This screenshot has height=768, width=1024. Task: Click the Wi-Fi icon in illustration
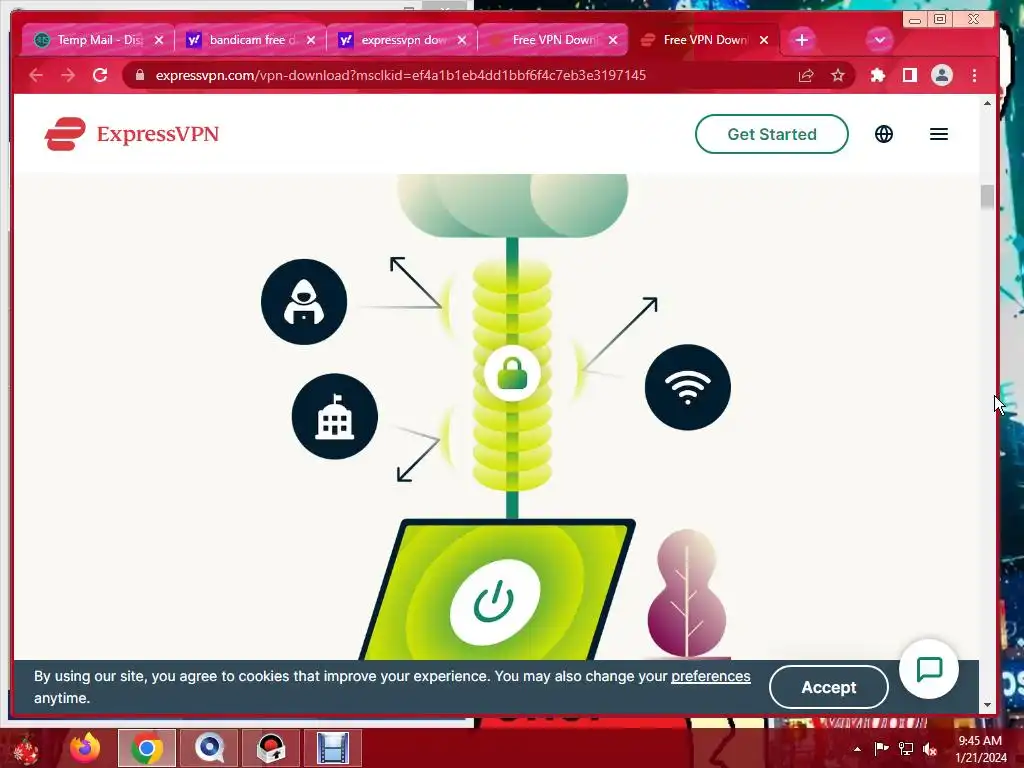click(x=687, y=387)
